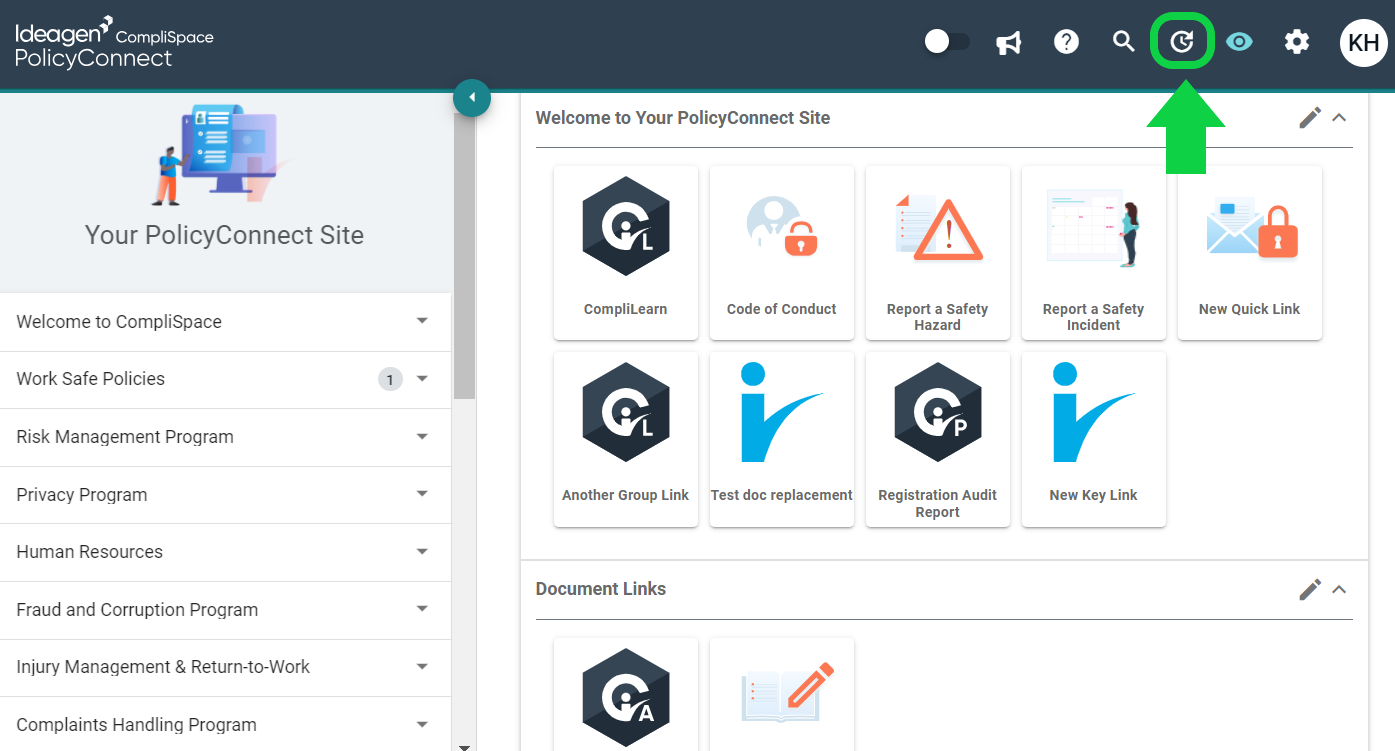Click the sidebar vertical scrollbar thumb
This screenshot has height=751, width=1395.
point(464,256)
